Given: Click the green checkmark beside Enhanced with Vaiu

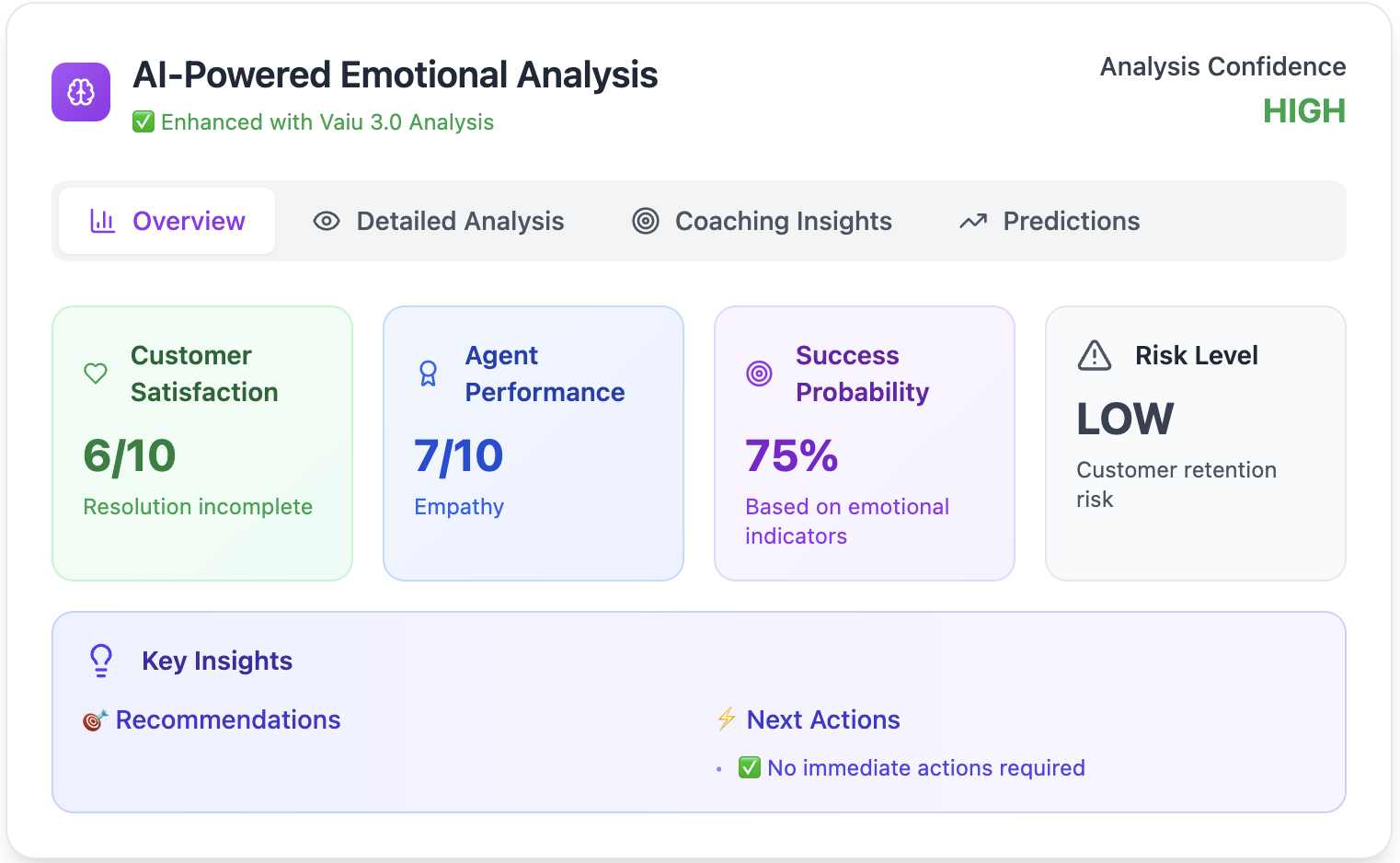Looking at the screenshot, I should click(x=143, y=122).
